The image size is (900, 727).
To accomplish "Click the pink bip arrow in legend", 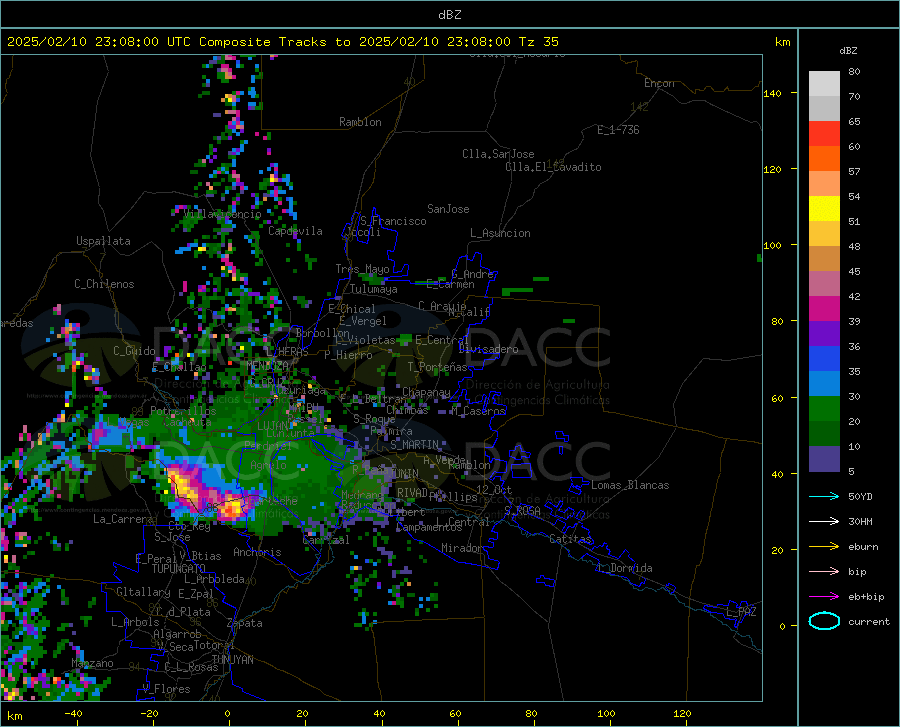I will point(824,572).
